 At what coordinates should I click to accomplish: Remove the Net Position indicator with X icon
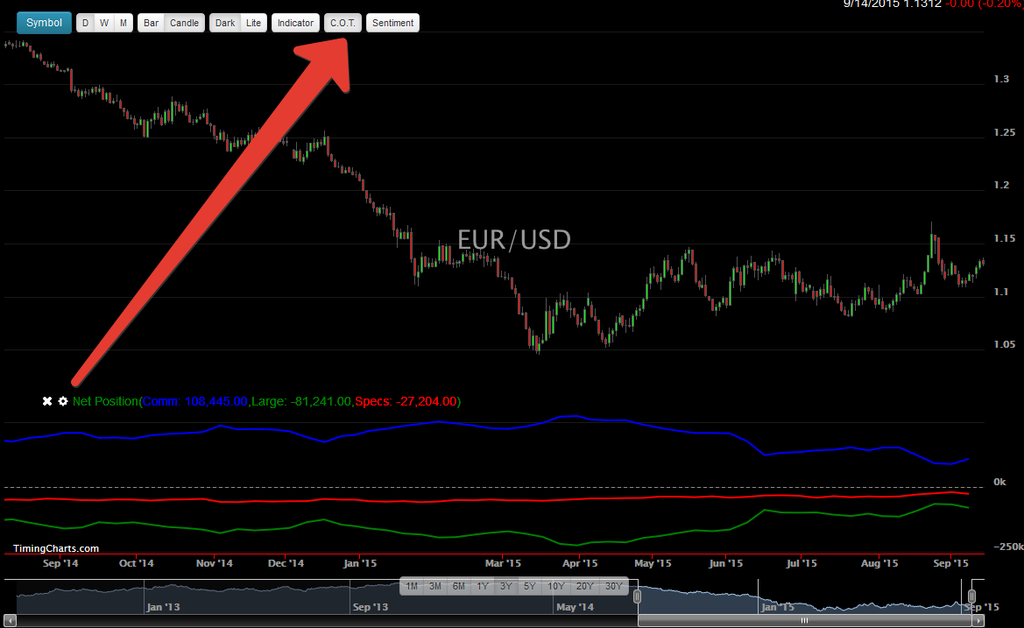click(x=46, y=401)
